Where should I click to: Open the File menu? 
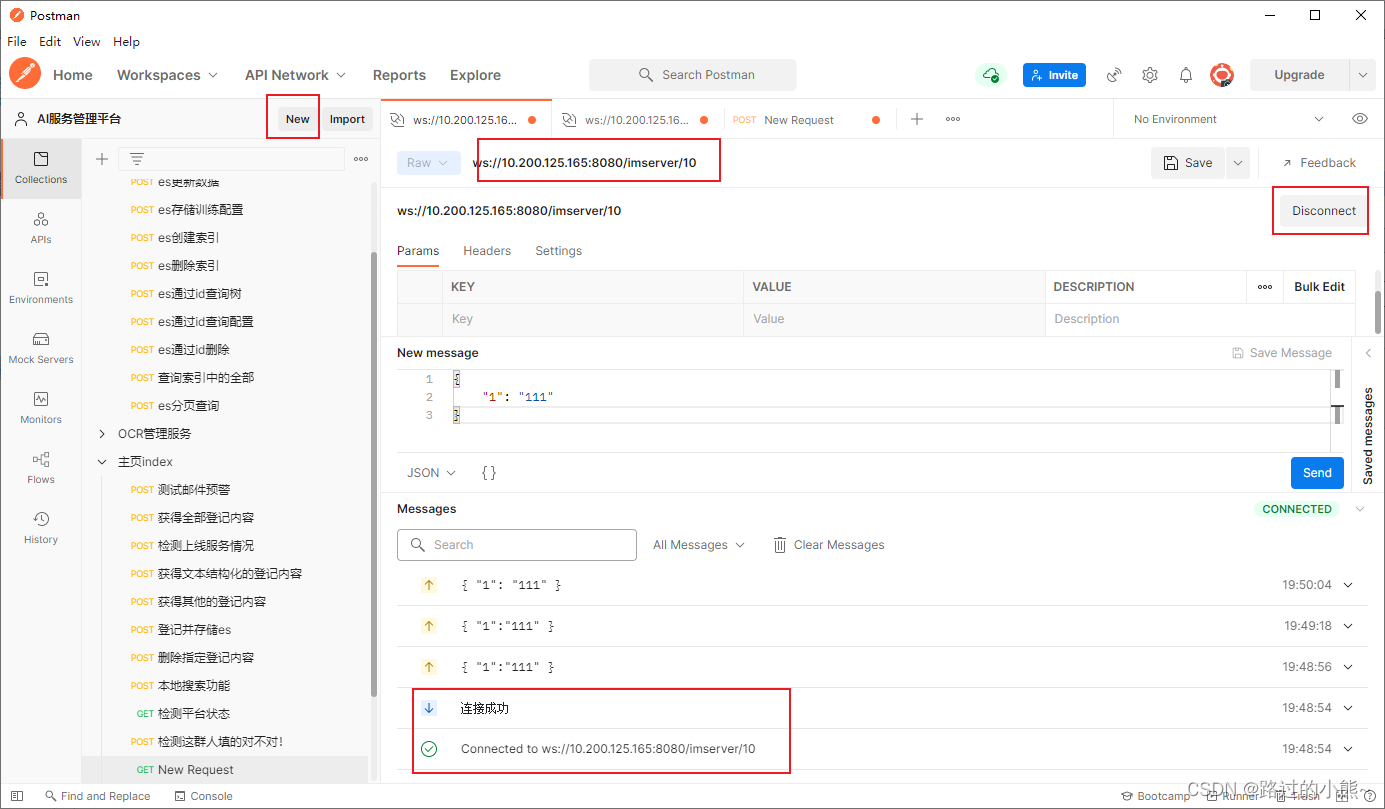(16, 41)
